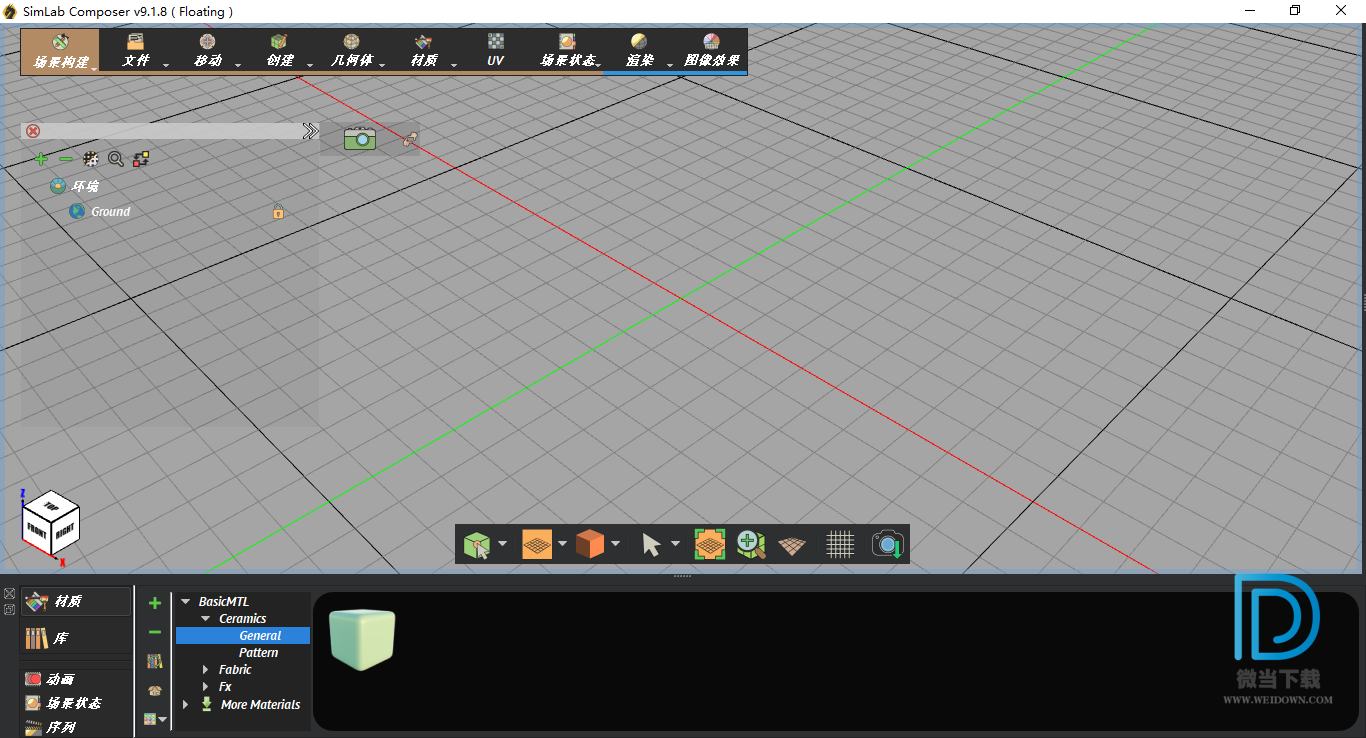Collapse the Ceramics tree node
This screenshot has width=1366, height=738.
[206, 619]
